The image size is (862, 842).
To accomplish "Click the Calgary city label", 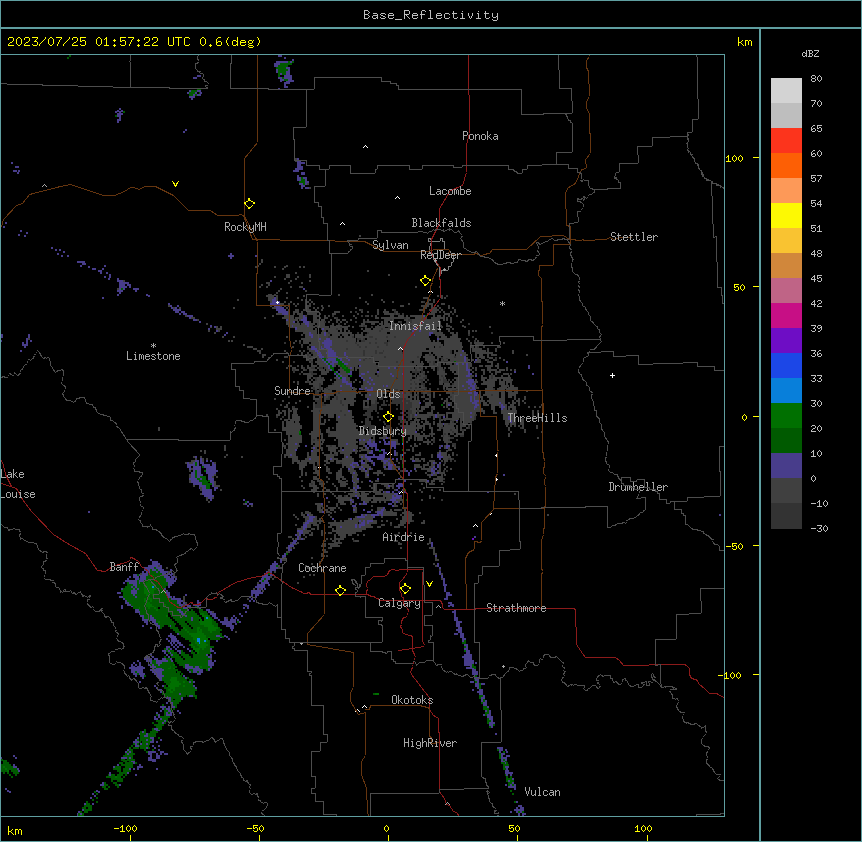I will (x=399, y=603).
